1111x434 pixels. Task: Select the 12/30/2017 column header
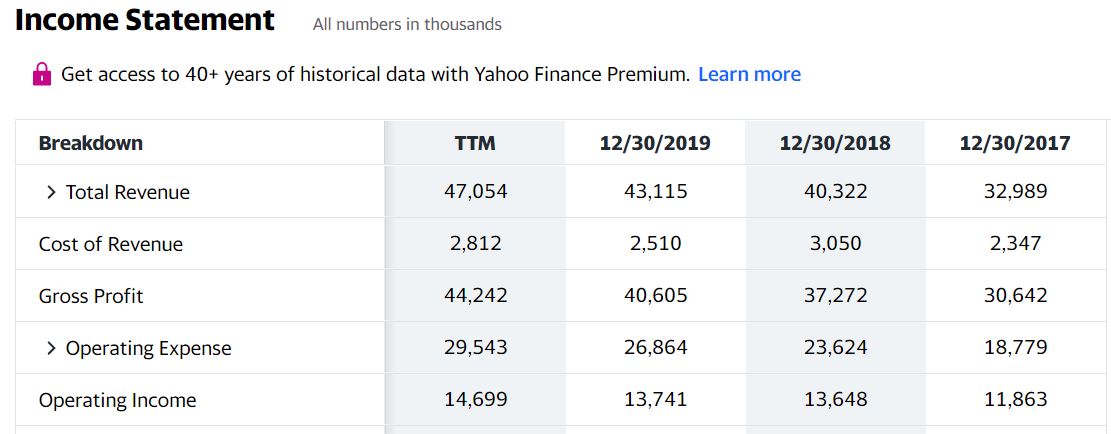point(1015,143)
